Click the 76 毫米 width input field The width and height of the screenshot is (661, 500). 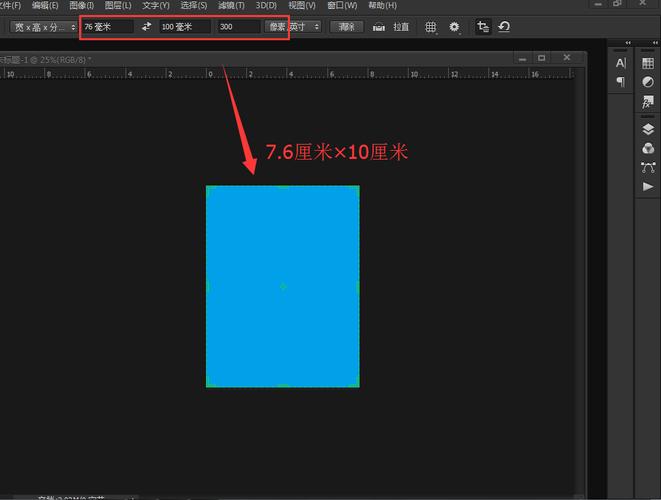tap(107, 27)
